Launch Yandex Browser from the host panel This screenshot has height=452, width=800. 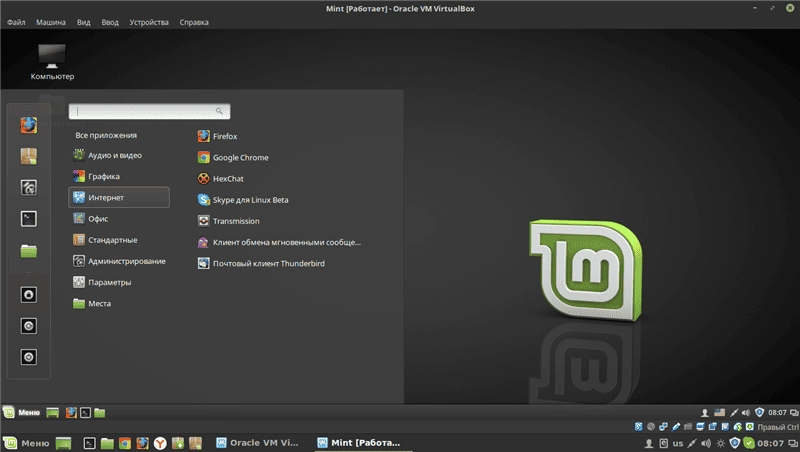tap(160, 443)
